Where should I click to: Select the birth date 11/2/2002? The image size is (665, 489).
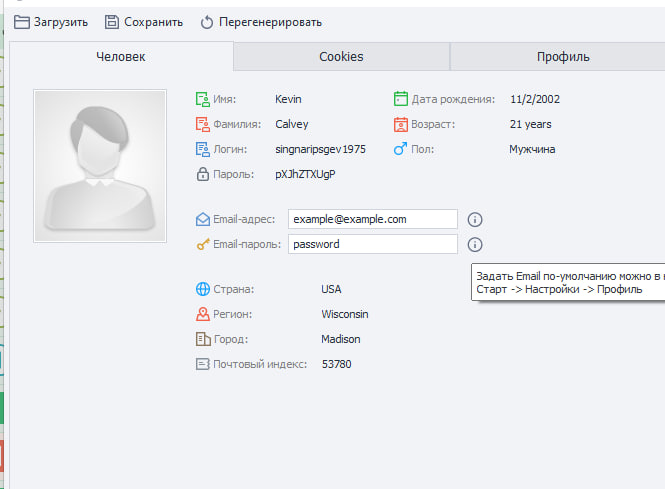coord(535,99)
